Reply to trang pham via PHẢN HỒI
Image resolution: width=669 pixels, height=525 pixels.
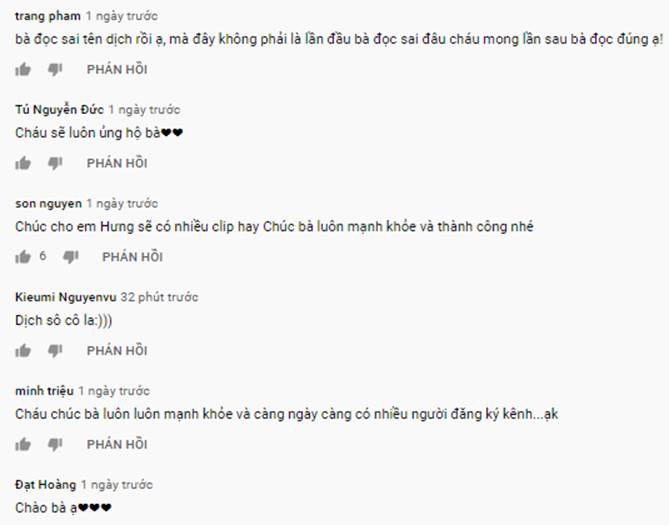coord(117,69)
